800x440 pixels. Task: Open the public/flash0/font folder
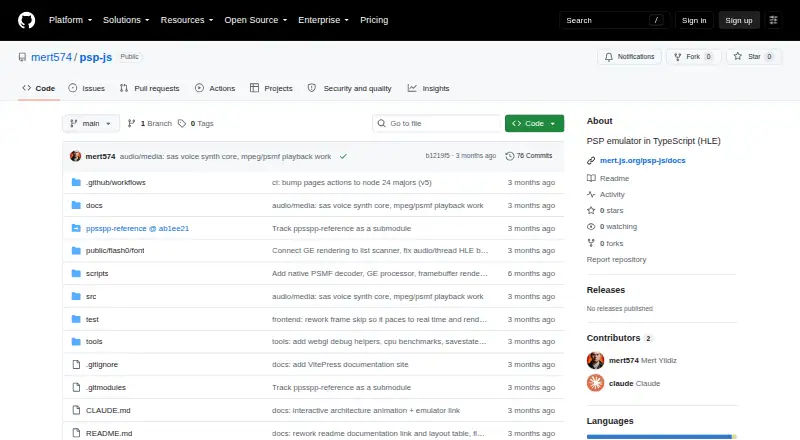(115, 251)
